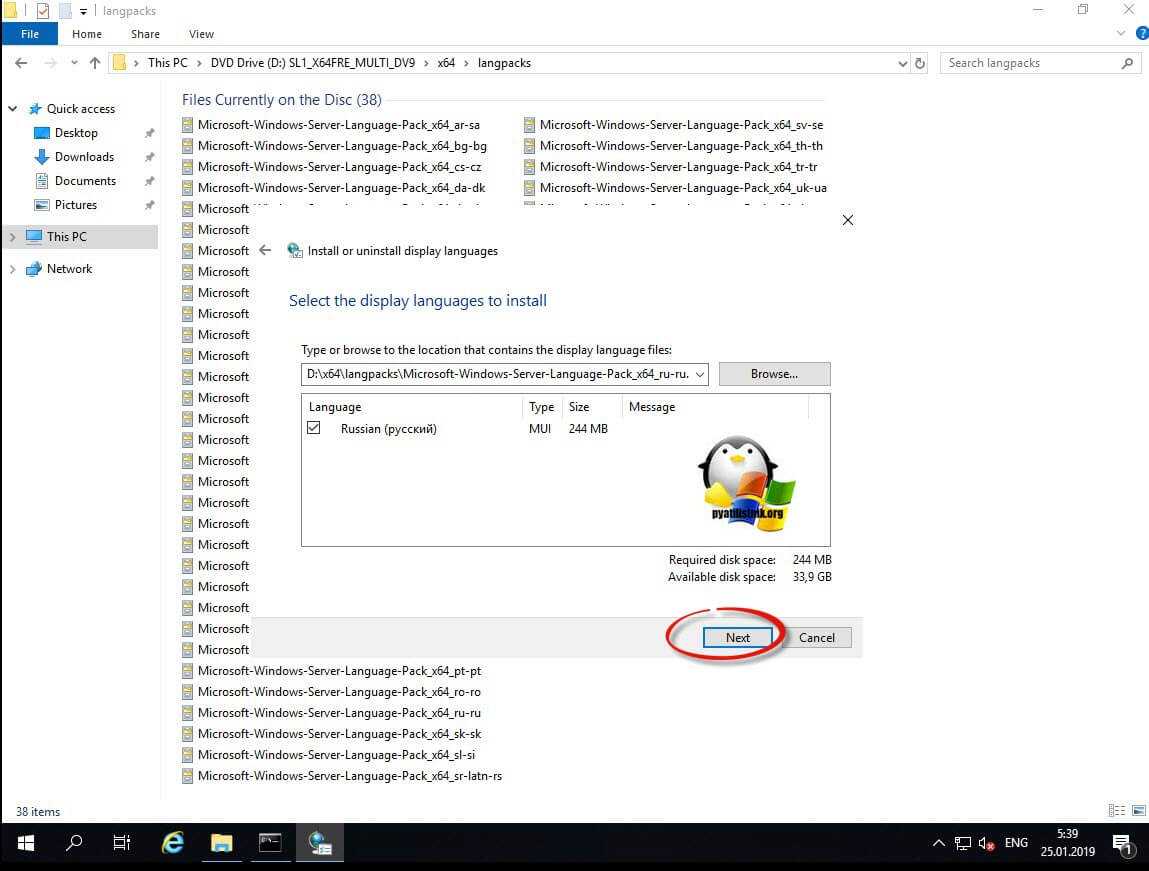Viewport: 1149px width, 871px height.
Task: Open the language file location dropdown
Action: click(699, 374)
